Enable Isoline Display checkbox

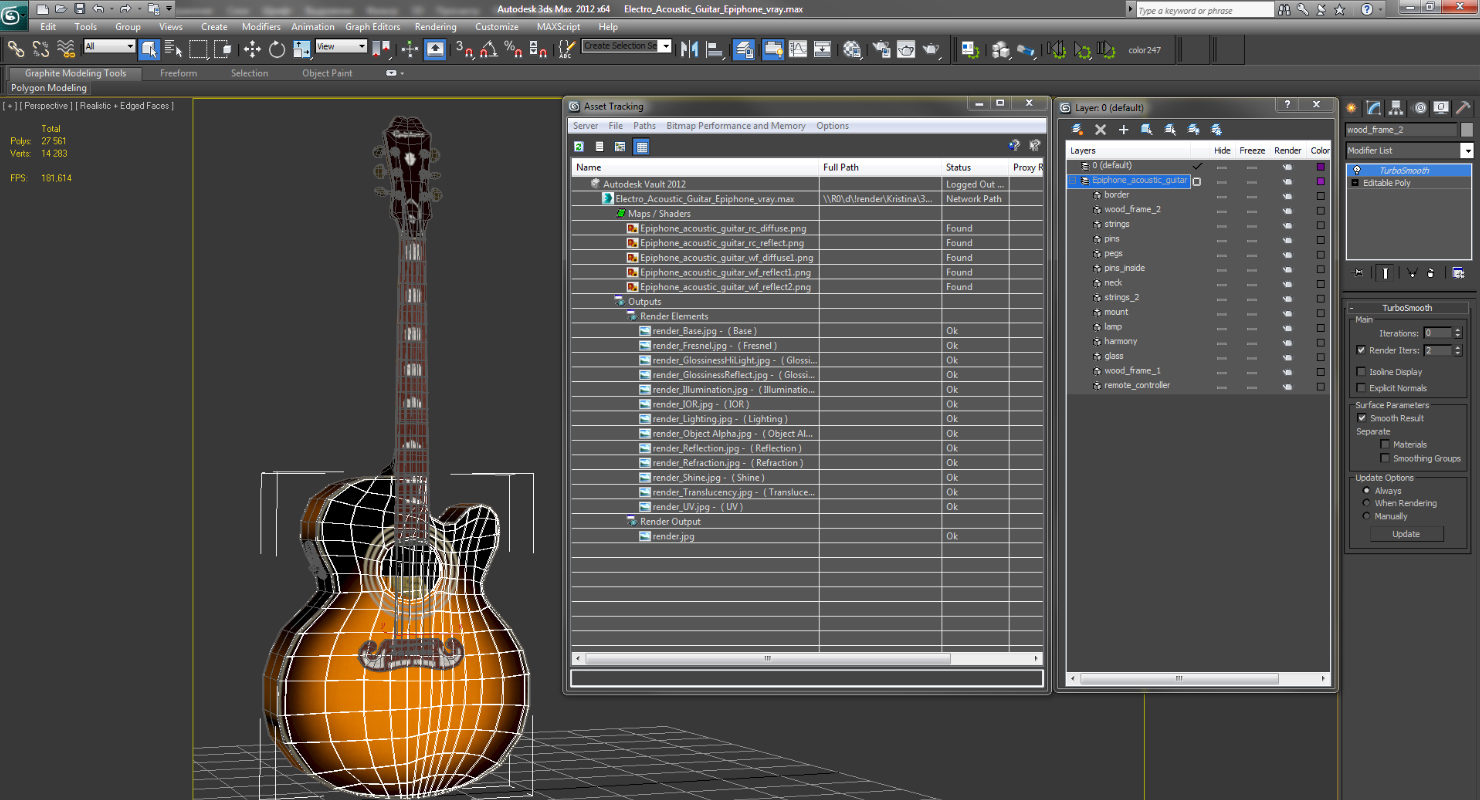point(1361,371)
